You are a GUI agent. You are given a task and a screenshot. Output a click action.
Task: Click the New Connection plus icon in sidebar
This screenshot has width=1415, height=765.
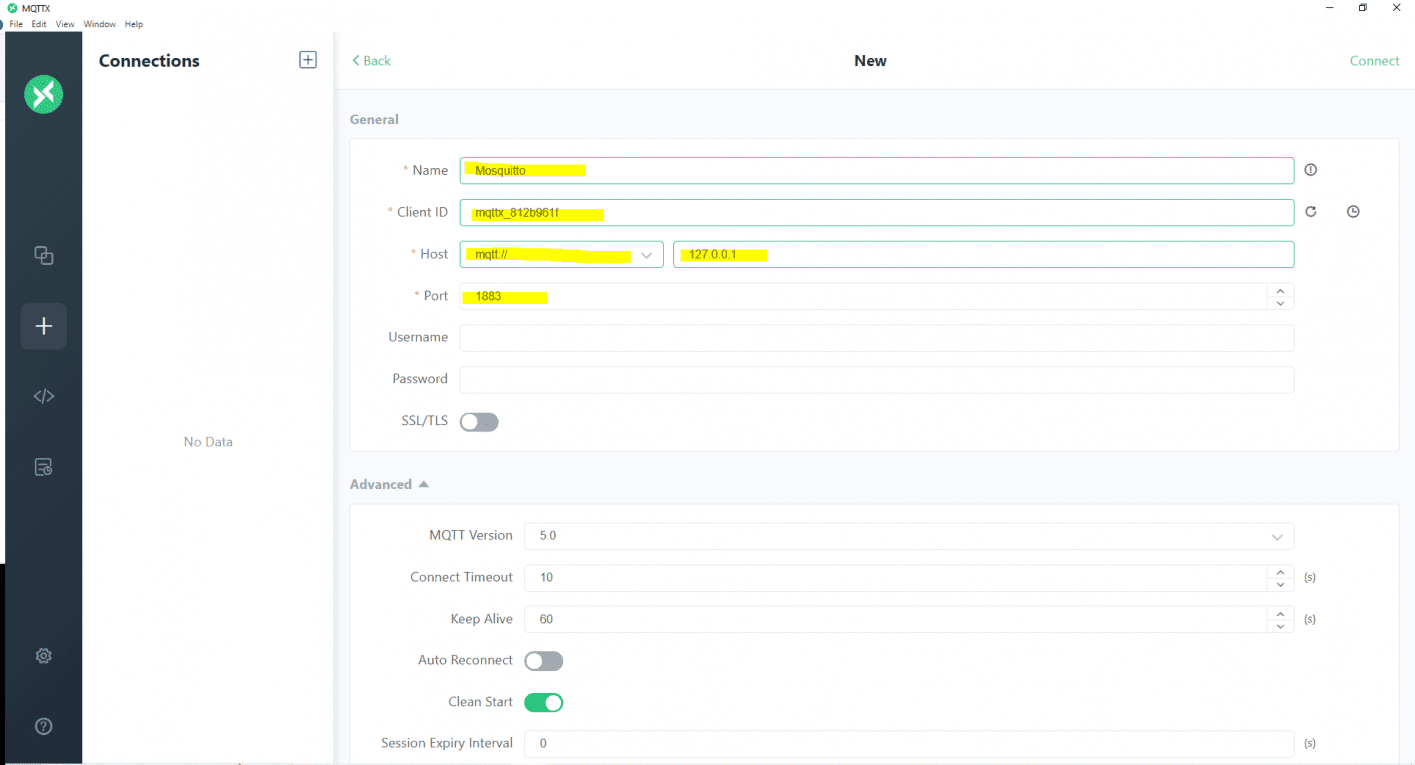pyautogui.click(x=44, y=326)
